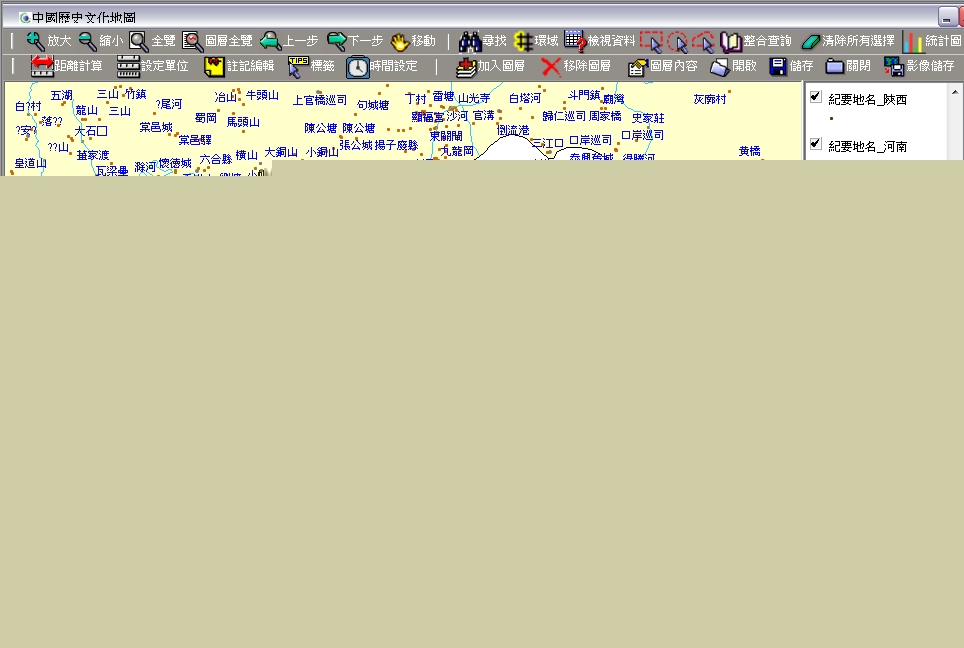Open the 時間設定 clock tool

point(357,67)
